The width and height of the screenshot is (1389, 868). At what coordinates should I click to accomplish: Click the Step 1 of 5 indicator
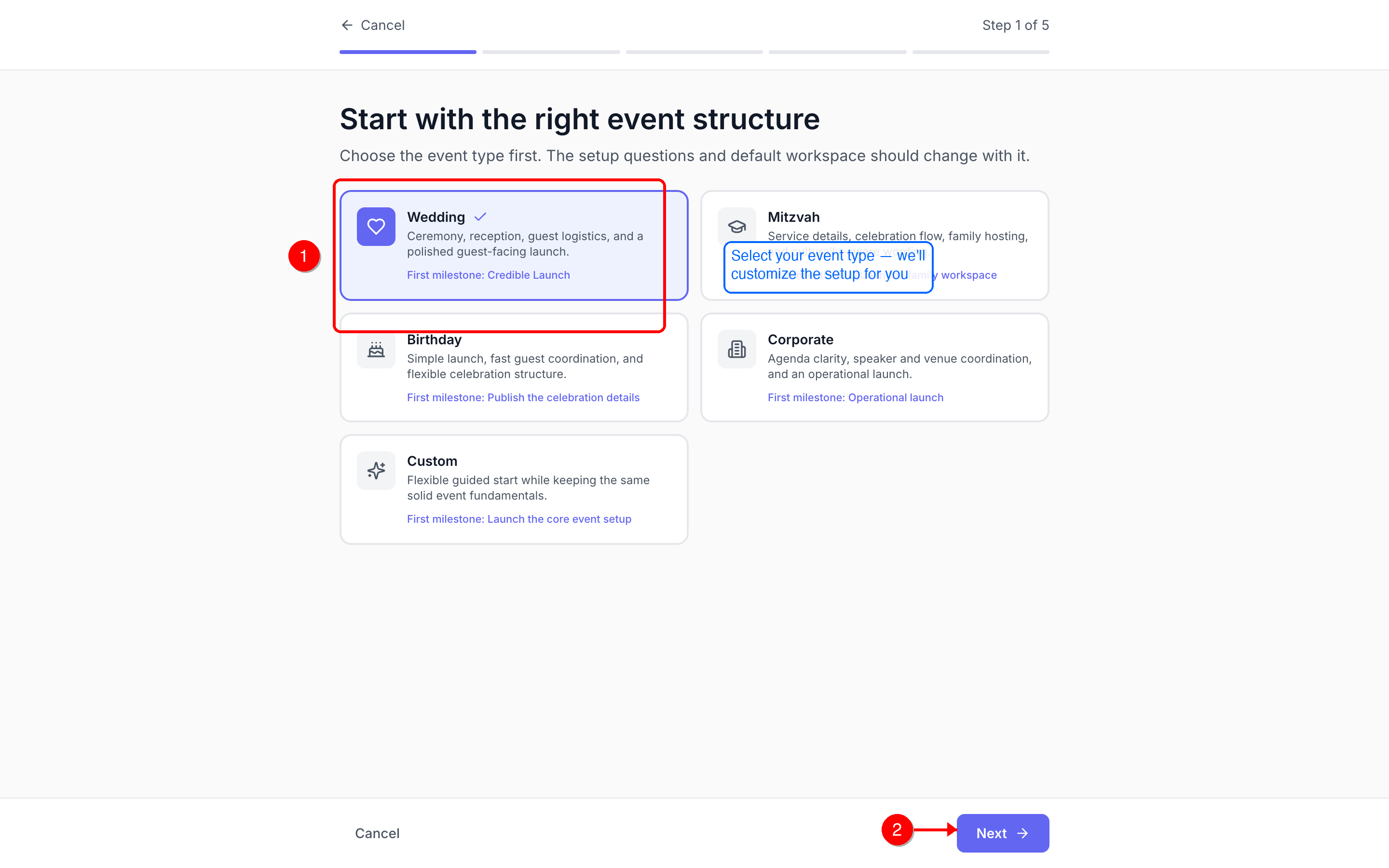click(1015, 25)
